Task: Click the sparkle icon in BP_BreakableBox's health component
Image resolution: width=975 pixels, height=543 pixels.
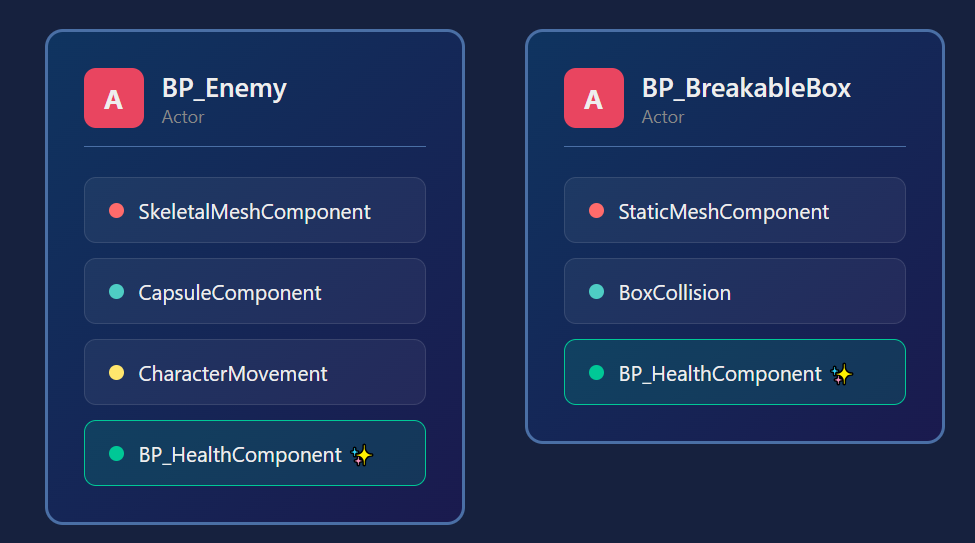Action: pos(842,374)
